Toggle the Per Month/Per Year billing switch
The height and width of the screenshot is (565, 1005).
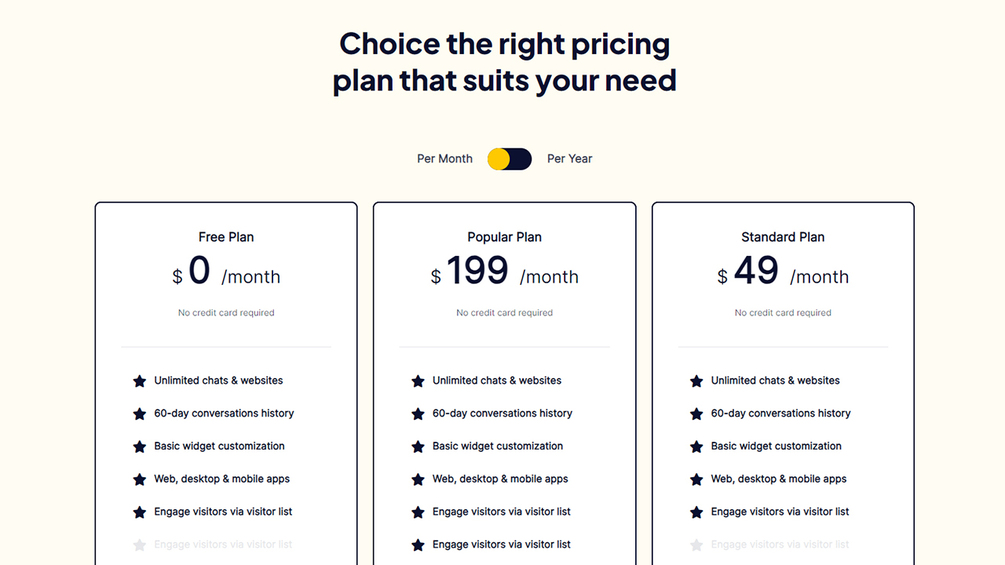(x=509, y=159)
